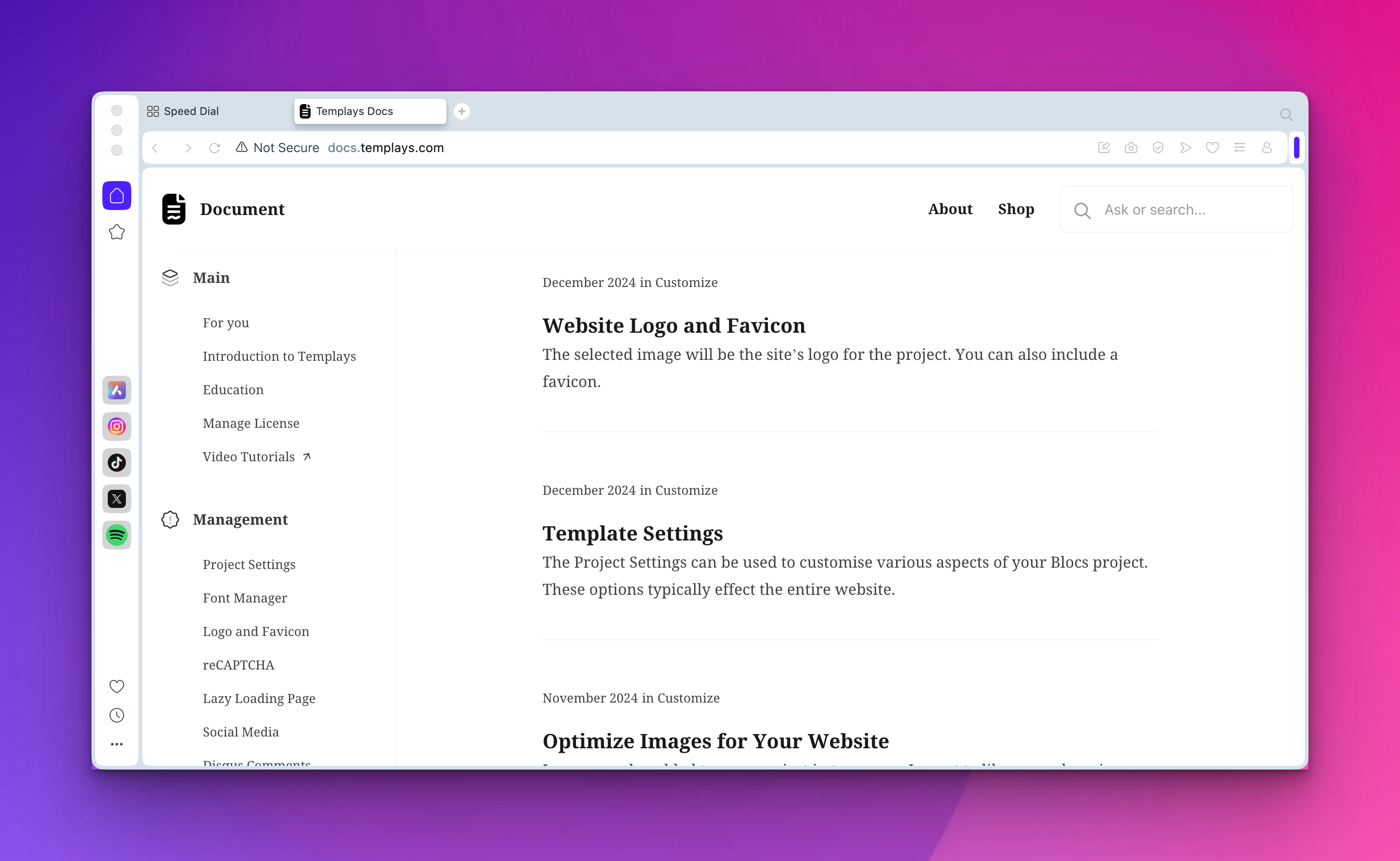Open a new tab with plus button
1400x861 pixels.
coord(462,112)
